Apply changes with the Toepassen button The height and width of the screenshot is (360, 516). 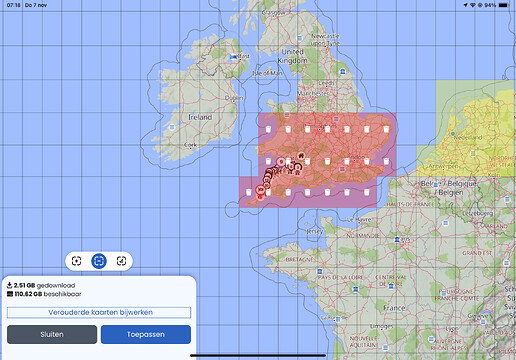pos(146,334)
